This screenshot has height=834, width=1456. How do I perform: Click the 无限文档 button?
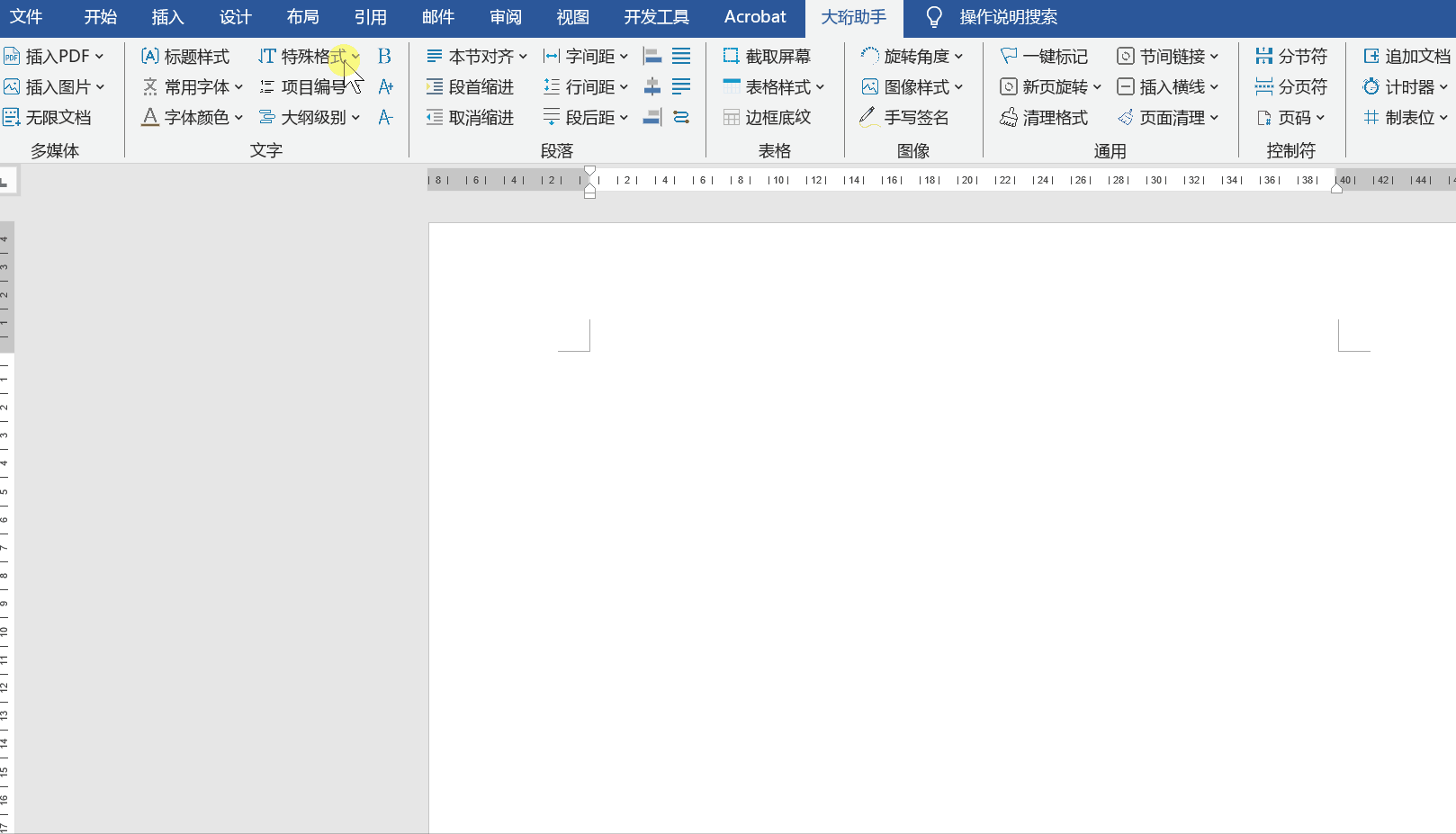click(48, 118)
